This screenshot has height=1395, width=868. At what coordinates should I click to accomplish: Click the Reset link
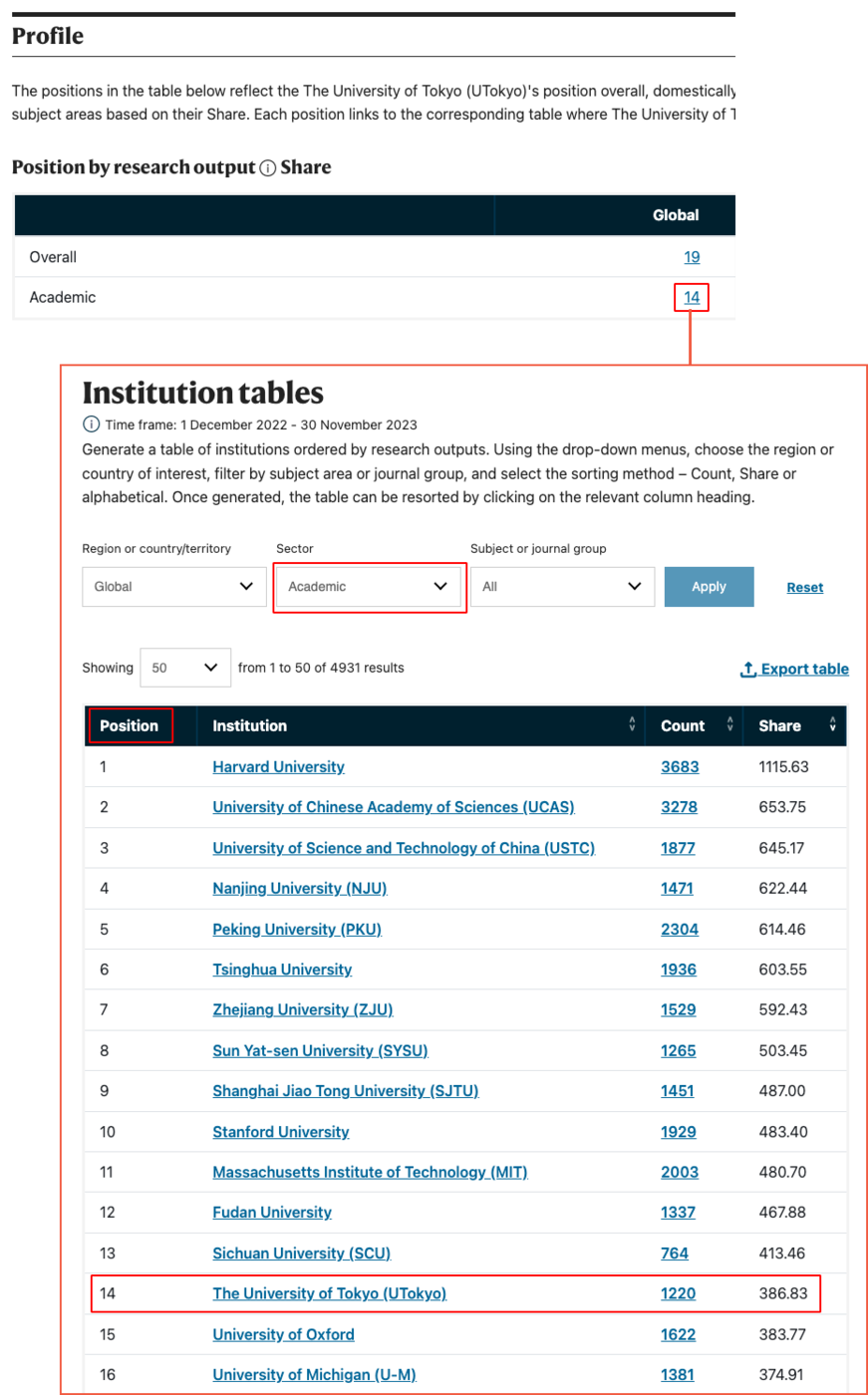805,588
